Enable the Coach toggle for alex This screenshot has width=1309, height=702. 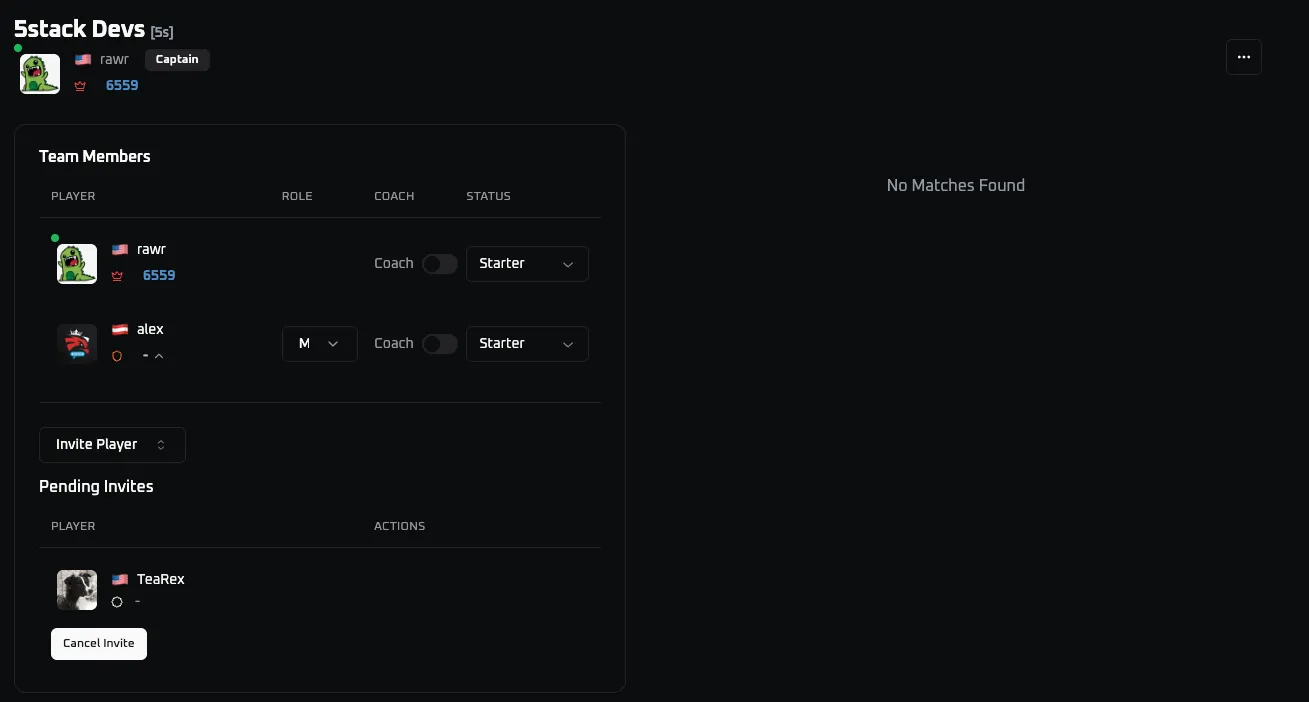point(440,344)
